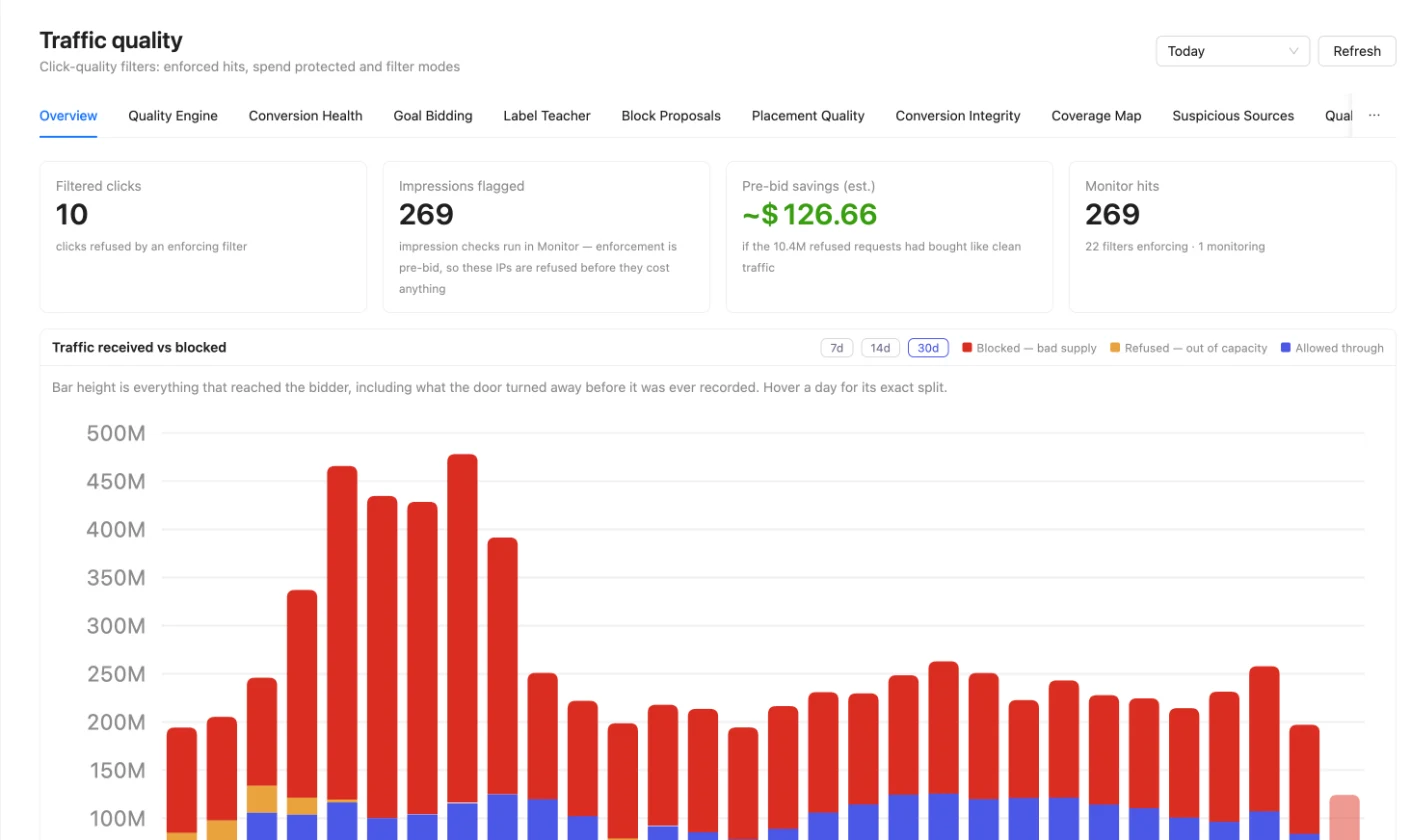The width and height of the screenshot is (1411, 840).
Task: Click the tallest red chart bar
Action: click(x=462, y=628)
